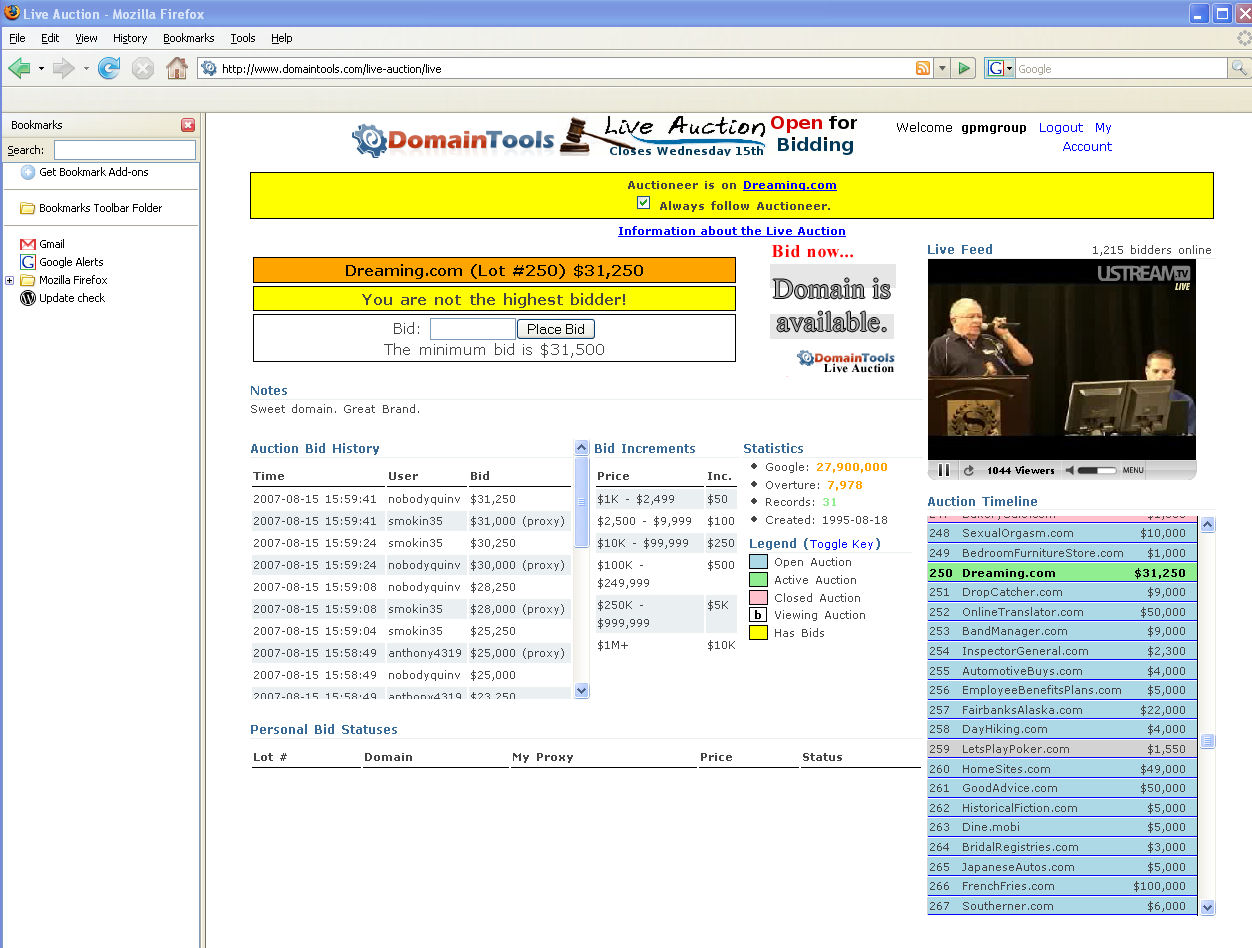1252x948 pixels.
Task: Open the search engine selector dropdown
Action: [x=1000, y=68]
